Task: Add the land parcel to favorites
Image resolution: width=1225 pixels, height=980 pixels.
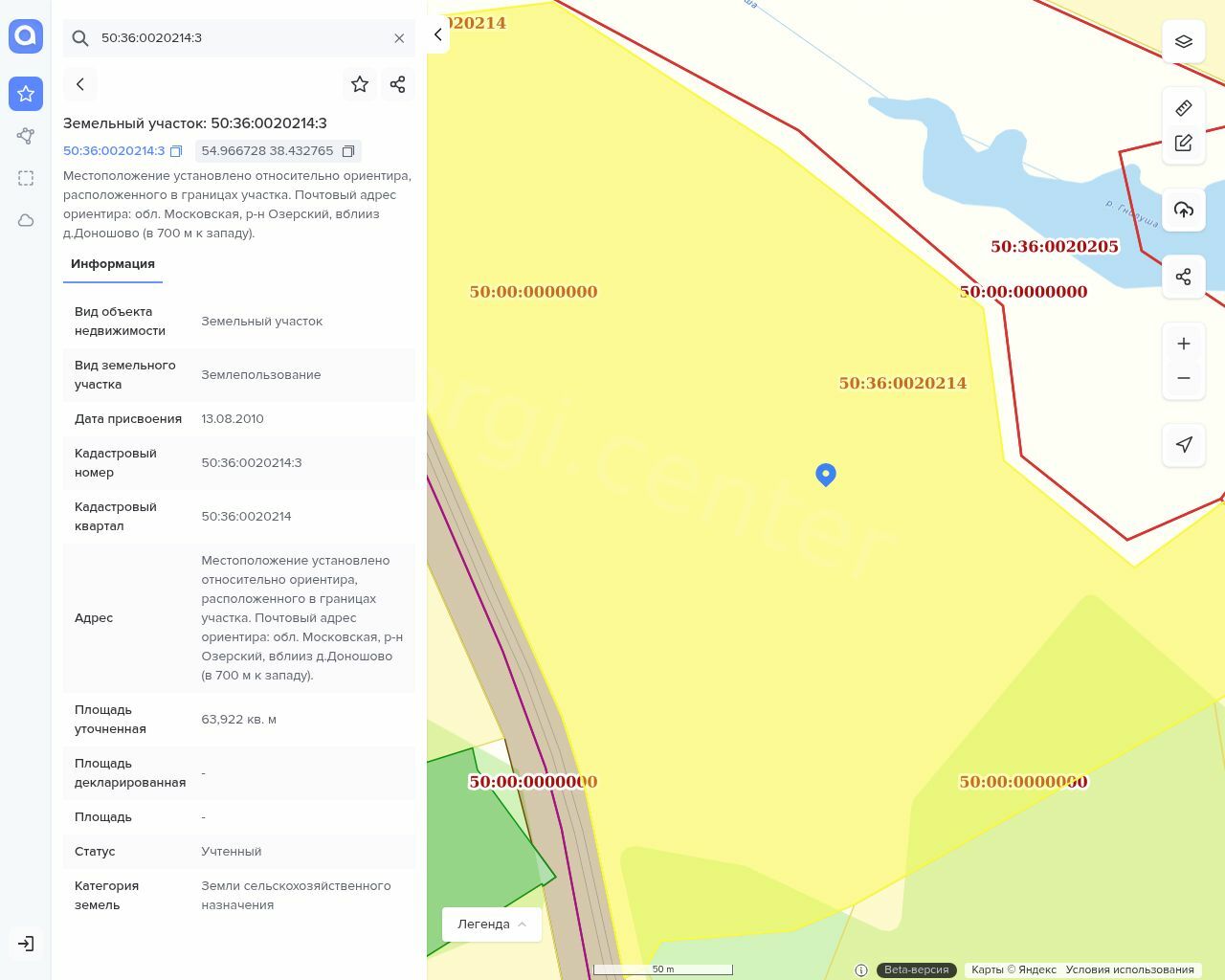Action: [360, 84]
